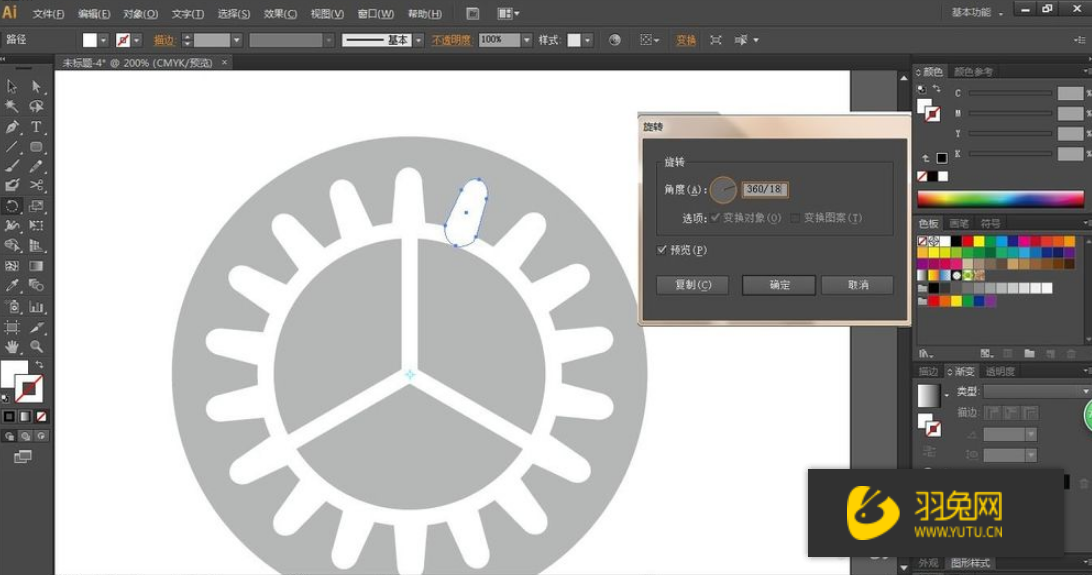
Task: Switch to Draw Normal mode
Action: (9, 436)
